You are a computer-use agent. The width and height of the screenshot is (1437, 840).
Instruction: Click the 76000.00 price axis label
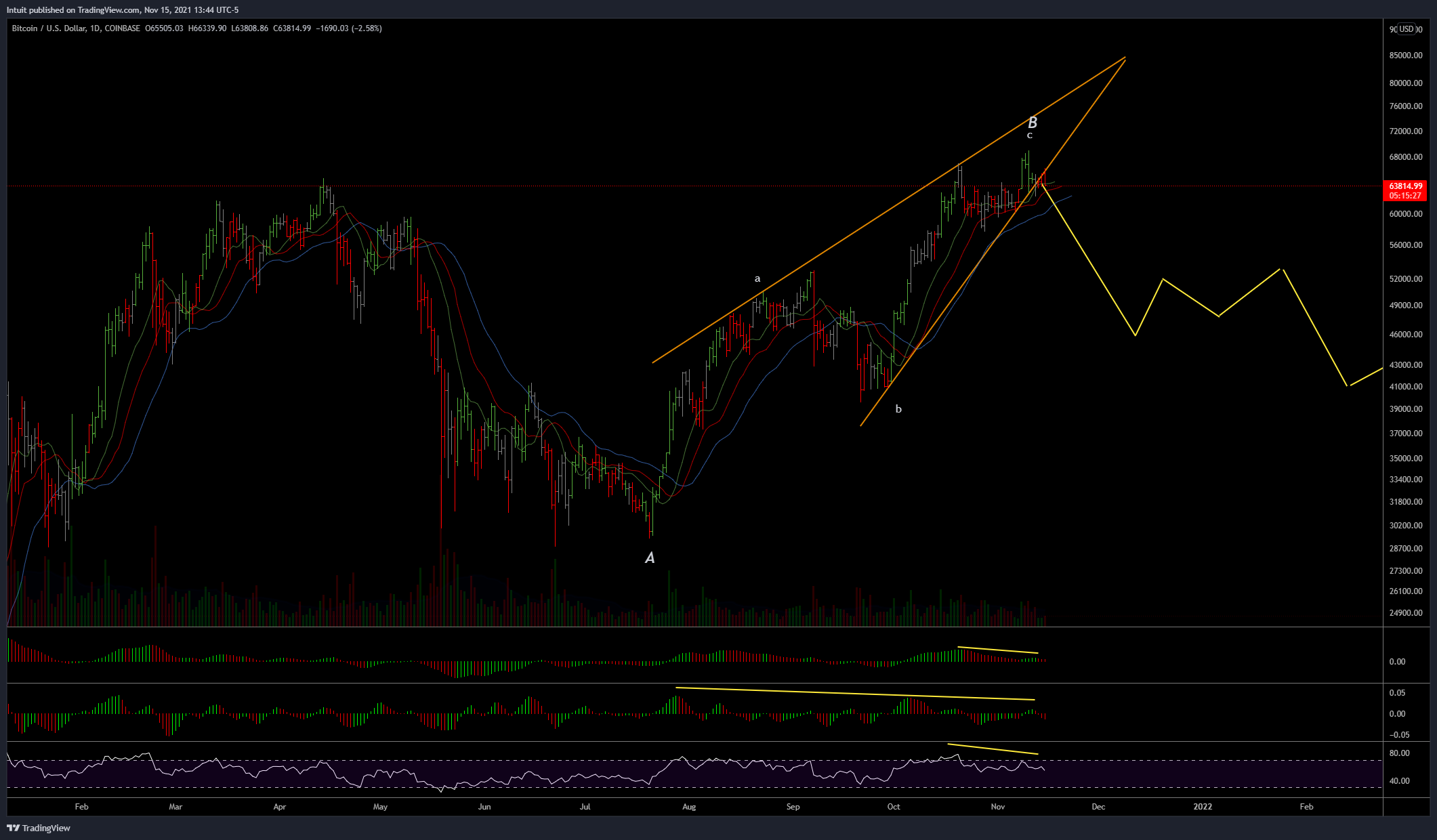[1406, 106]
